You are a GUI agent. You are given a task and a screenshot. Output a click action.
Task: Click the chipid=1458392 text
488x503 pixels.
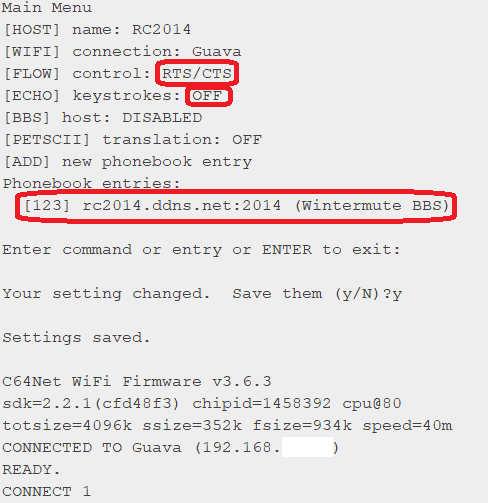262,404
